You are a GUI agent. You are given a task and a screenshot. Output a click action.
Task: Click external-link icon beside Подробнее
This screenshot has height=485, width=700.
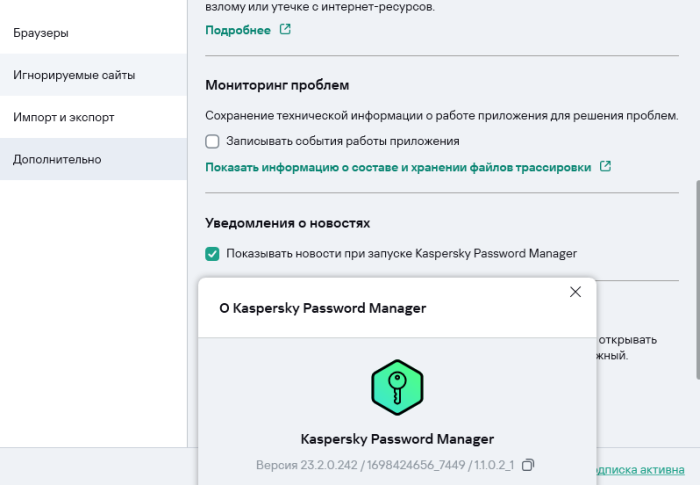pos(285,30)
